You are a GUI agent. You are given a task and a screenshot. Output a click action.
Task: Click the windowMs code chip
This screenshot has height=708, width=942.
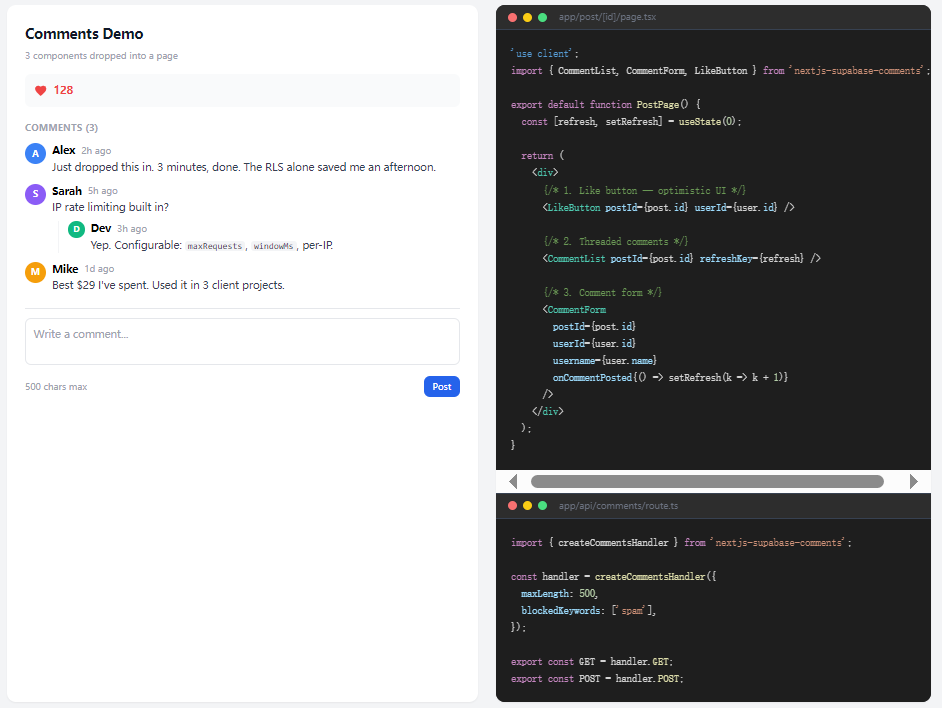(273, 246)
